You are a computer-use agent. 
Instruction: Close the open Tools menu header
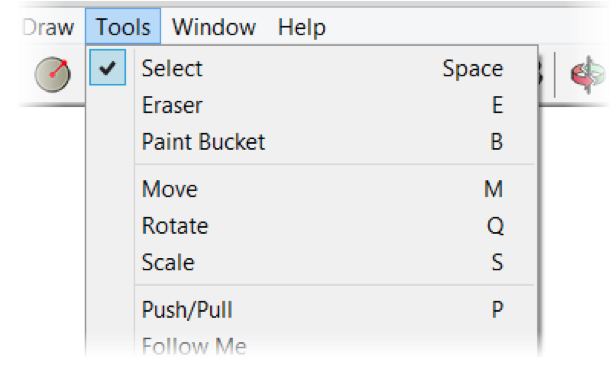click(x=123, y=27)
